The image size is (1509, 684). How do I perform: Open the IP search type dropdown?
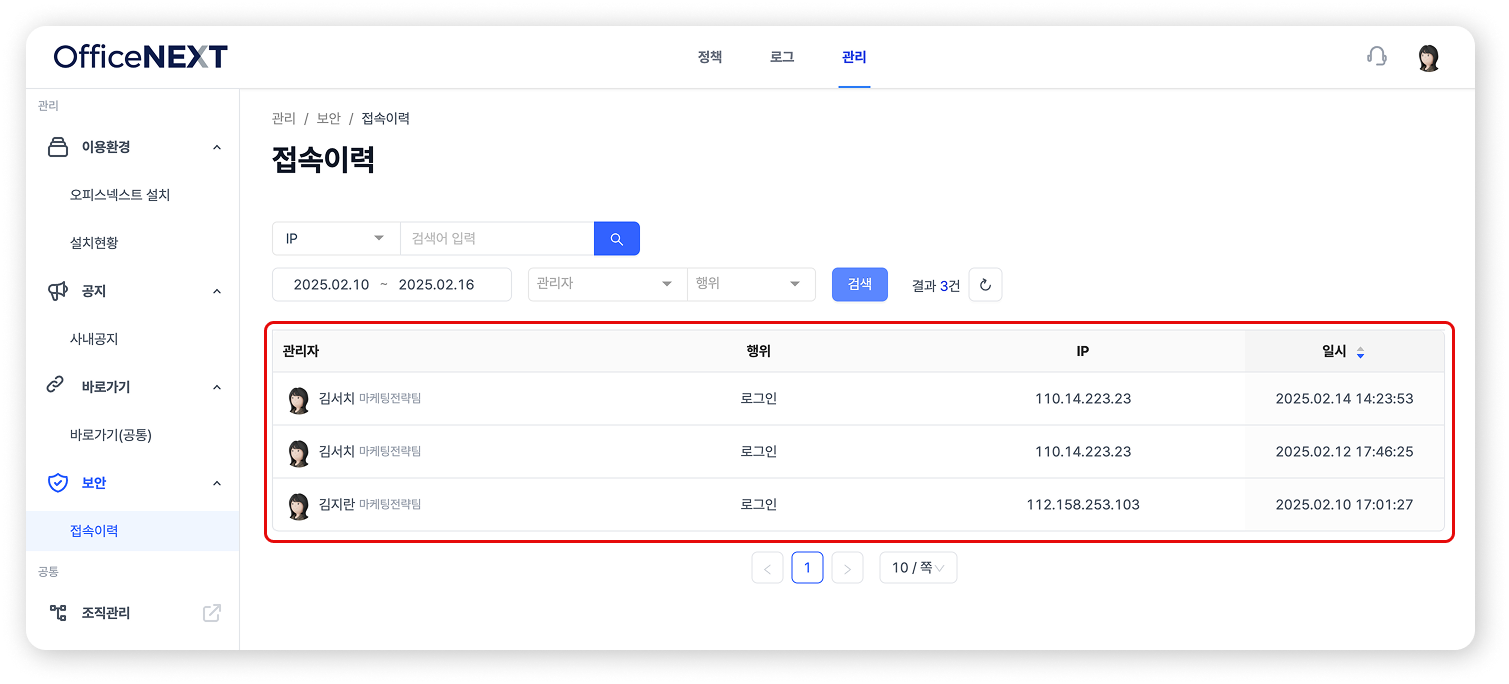336,239
